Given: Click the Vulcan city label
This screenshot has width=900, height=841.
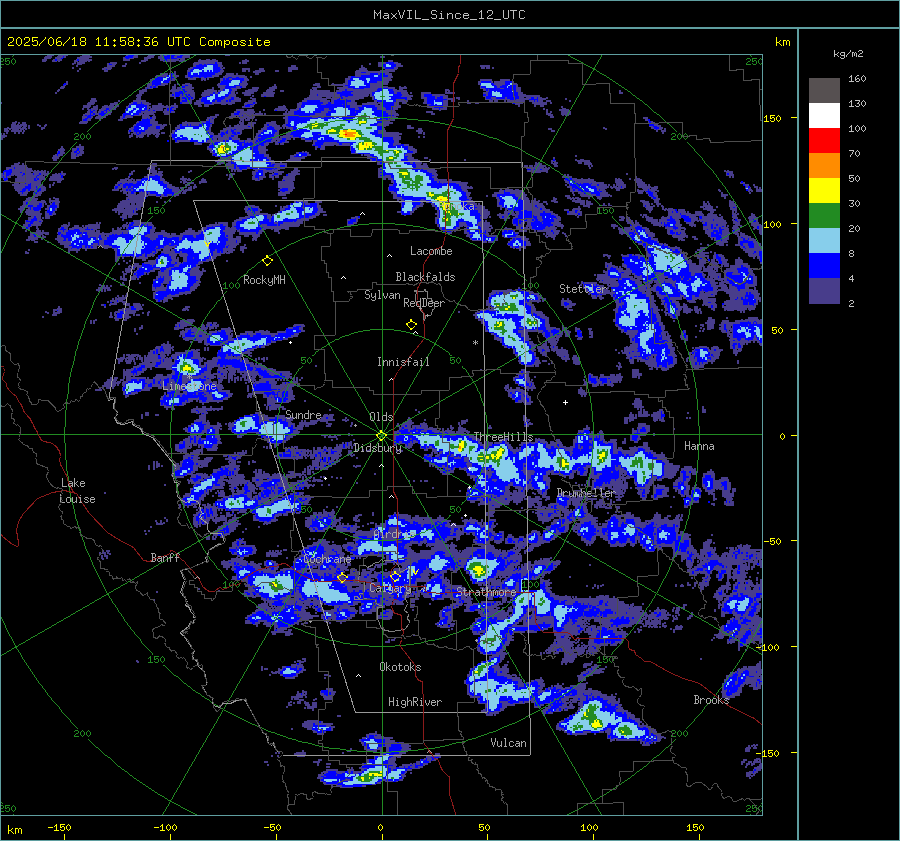Looking at the screenshot, I should point(508,743).
